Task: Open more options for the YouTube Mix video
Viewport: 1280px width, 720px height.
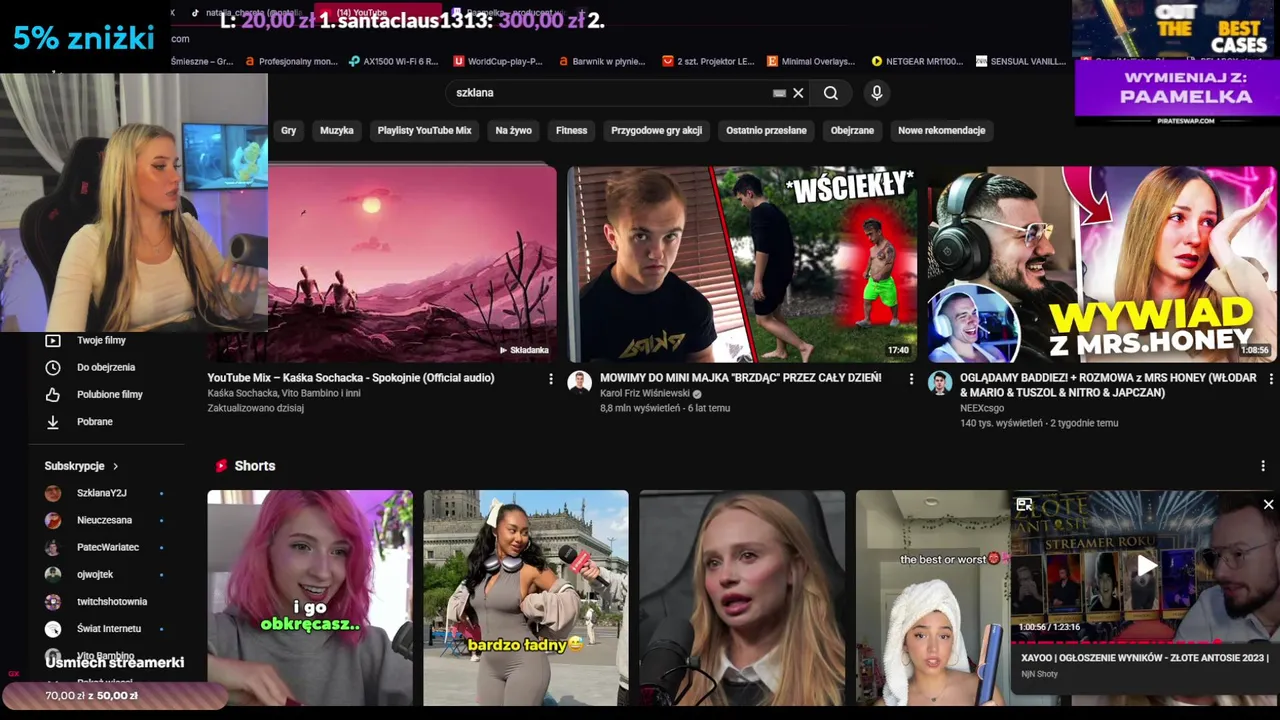Action: [x=550, y=379]
